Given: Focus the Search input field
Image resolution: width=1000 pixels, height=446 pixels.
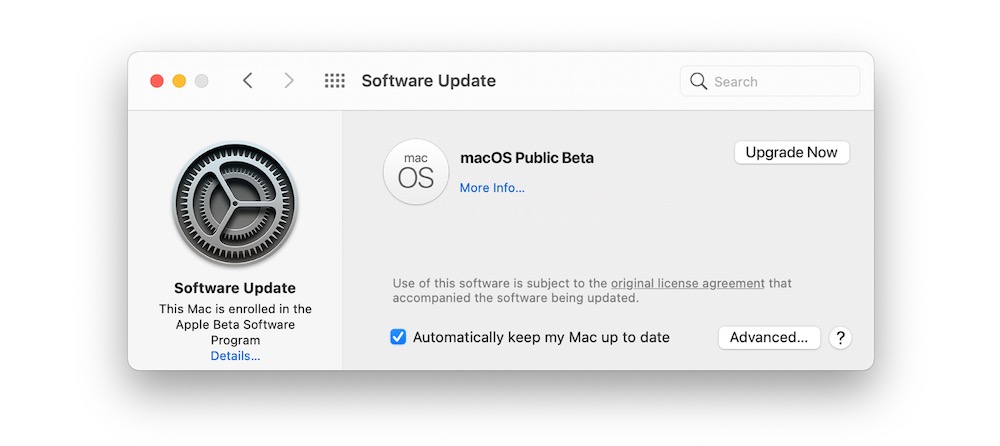Looking at the screenshot, I should (x=781, y=81).
